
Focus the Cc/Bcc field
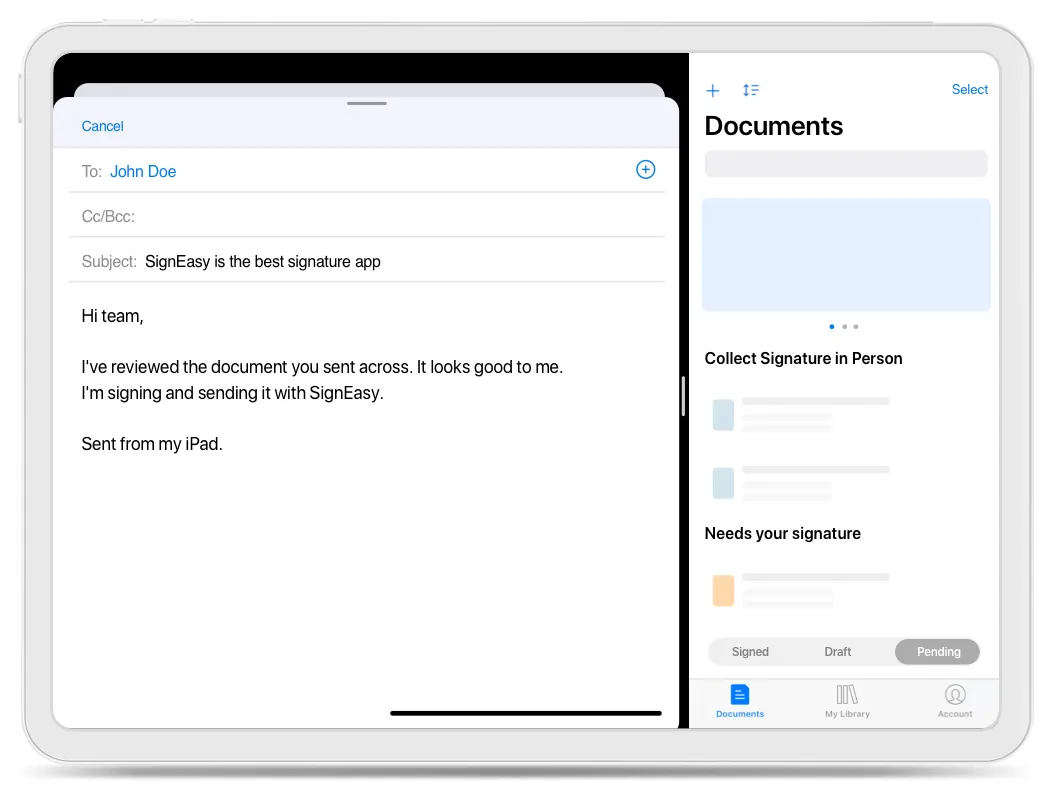point(366,216)
